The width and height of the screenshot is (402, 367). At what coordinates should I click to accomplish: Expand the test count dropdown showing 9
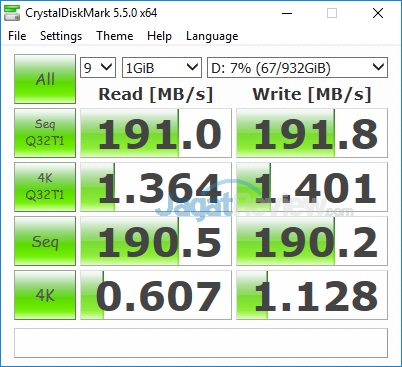coord(98,68)
